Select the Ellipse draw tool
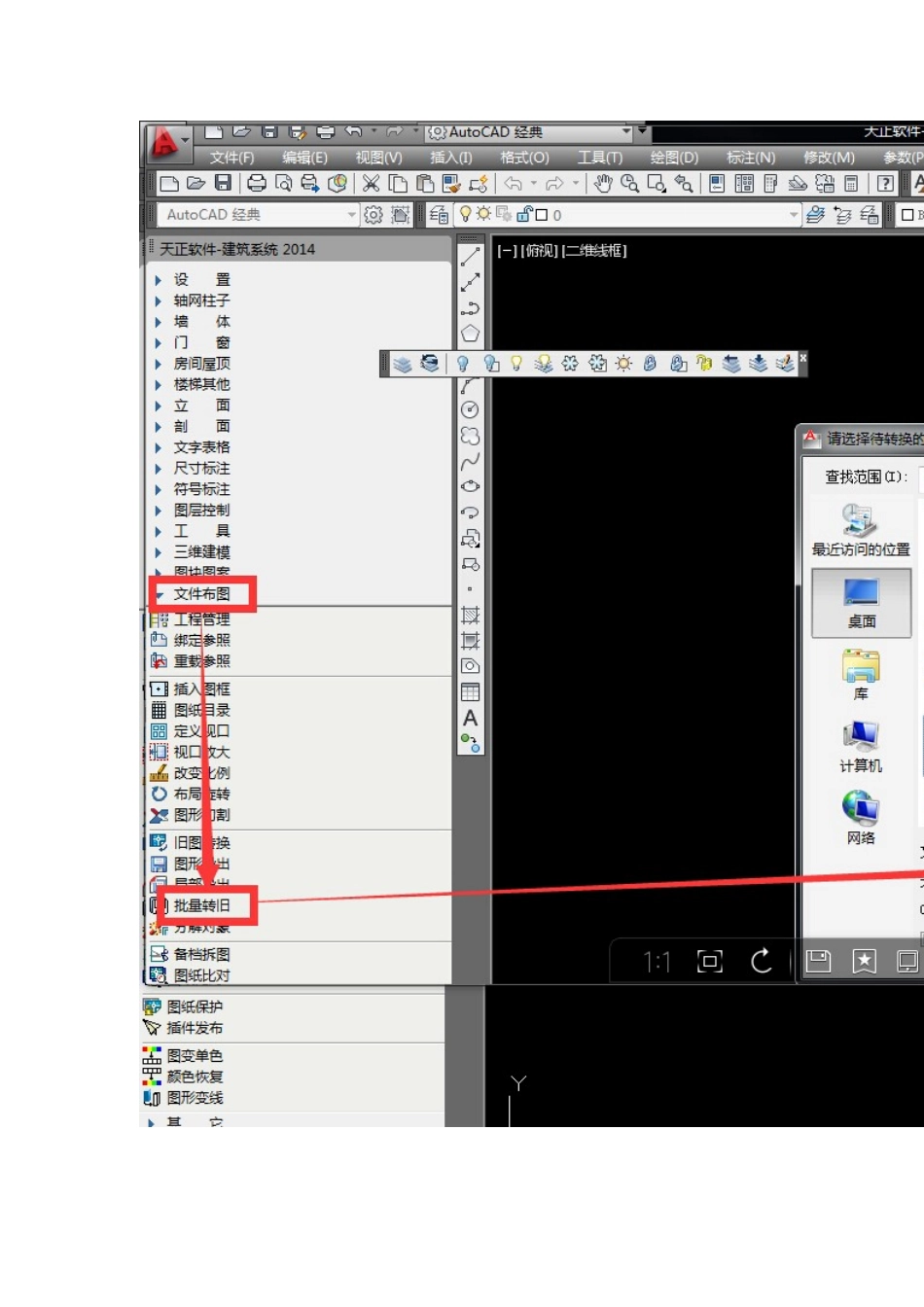This screenshot has height=1307, width=924. 471,486
